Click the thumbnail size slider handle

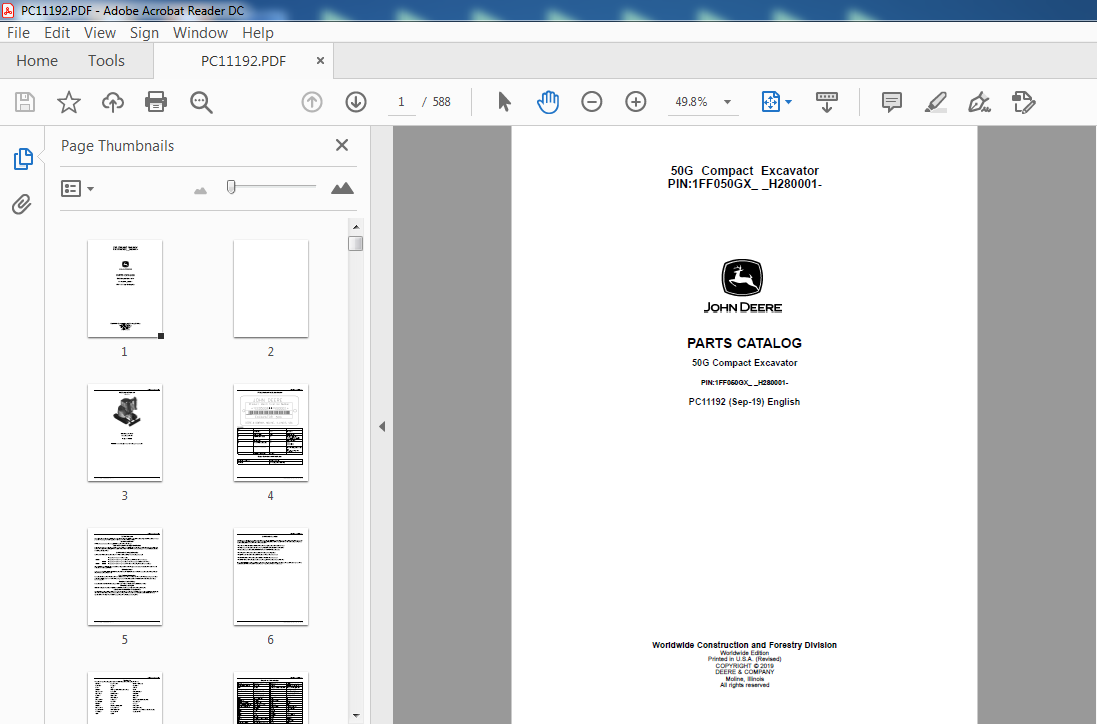(x=231, y=187)
